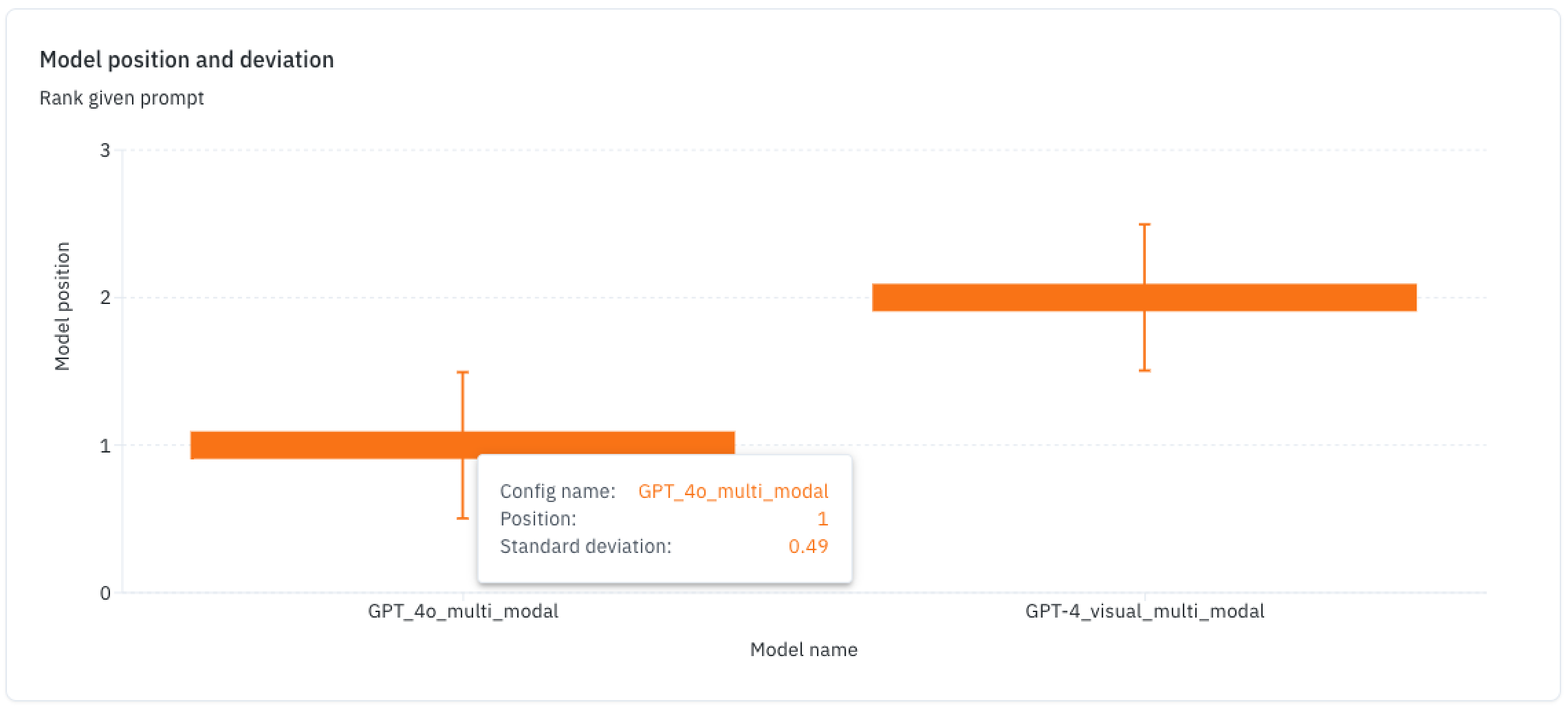Click the upper error bar cap of GPT_4o_multi_modal
Screen dimensions: 1568x707
463,372
